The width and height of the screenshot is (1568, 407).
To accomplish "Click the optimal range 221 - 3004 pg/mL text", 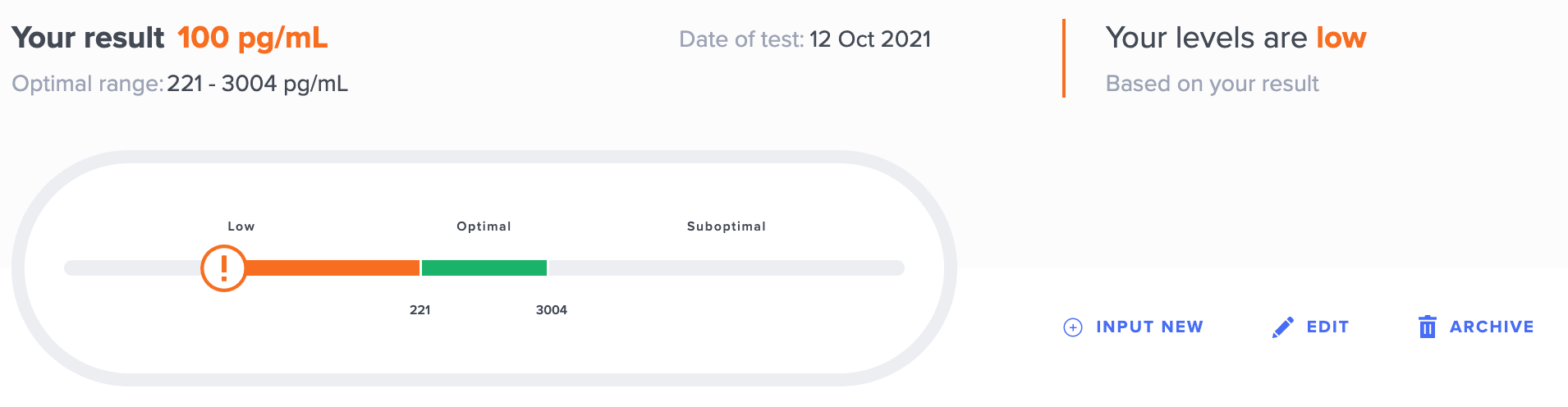I will 257,84.
